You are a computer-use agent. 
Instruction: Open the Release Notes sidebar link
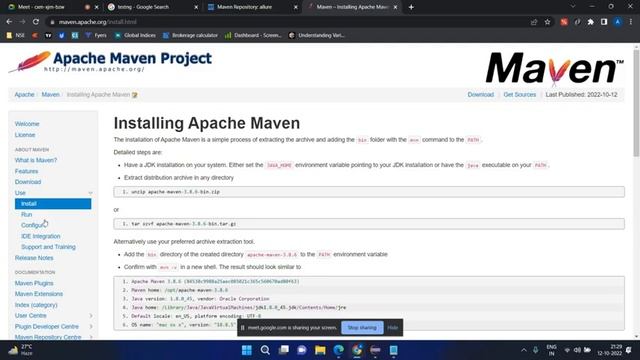(x=34, y=258)
